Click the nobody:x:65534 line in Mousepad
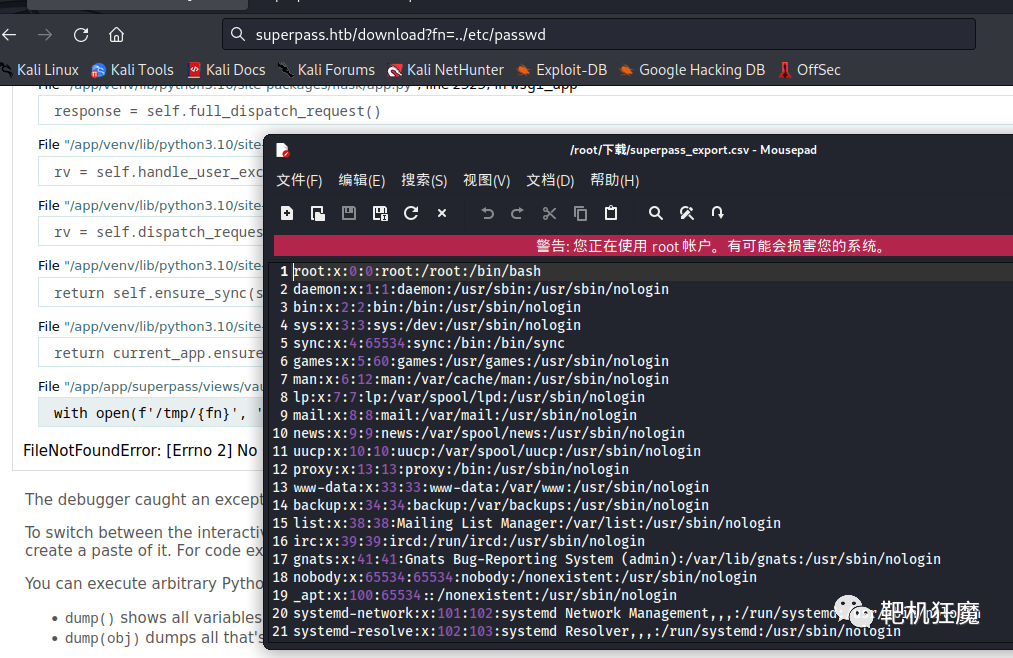Image resolution: width=1013 pixels, height=658 pixels. 525,578
